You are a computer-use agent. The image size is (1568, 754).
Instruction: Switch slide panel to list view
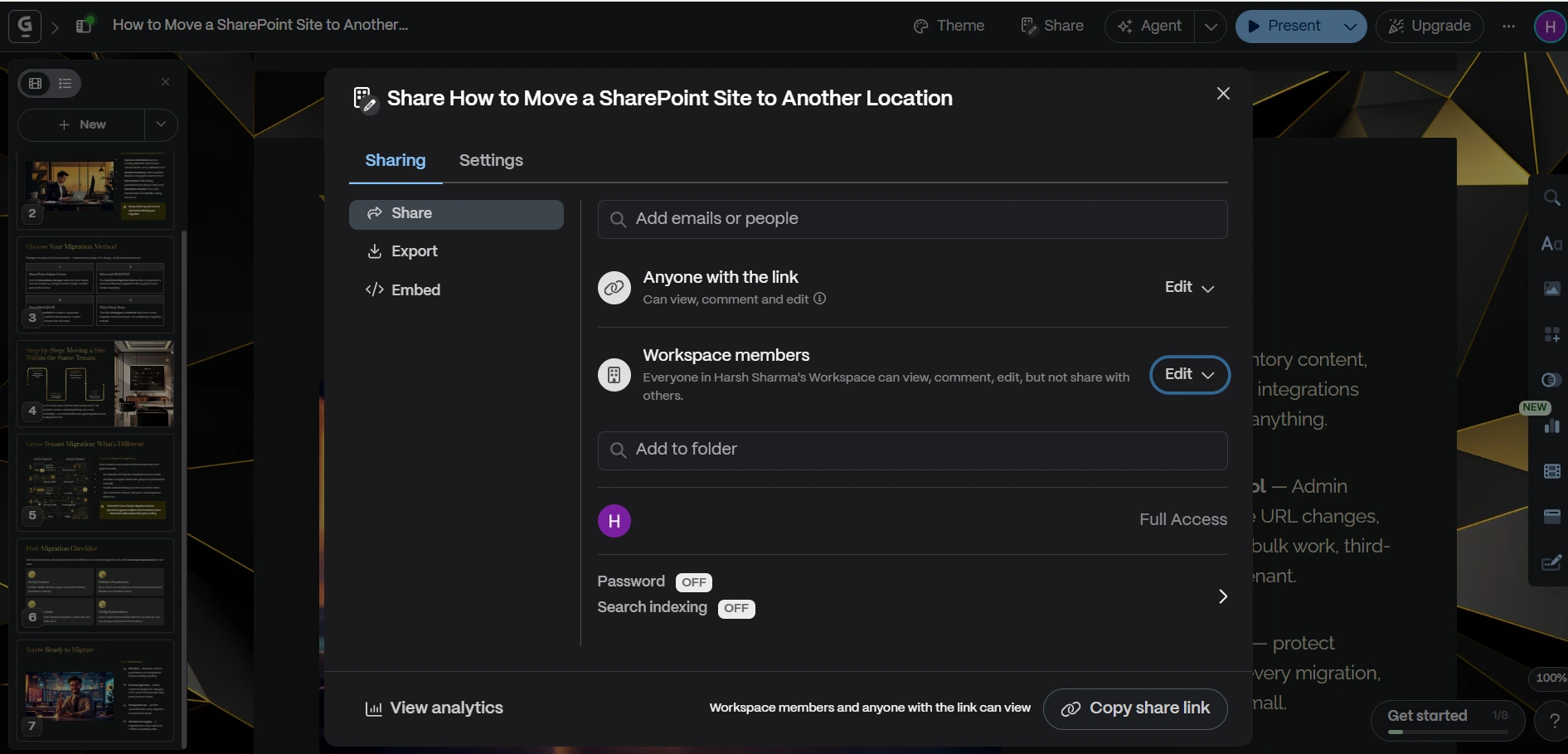pos(66,83)
